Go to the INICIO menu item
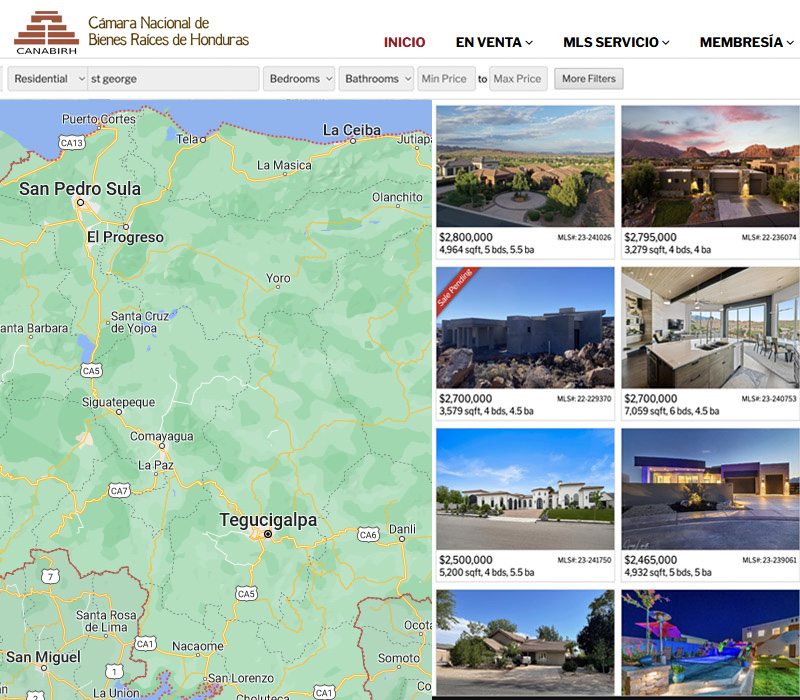Image resolution: width=800 pixels, height=700 pixels. (404, 42)
